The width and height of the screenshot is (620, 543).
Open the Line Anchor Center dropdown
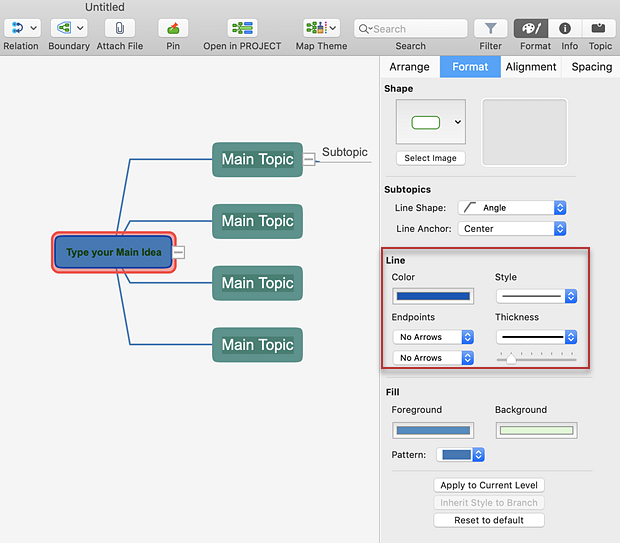tap(512, 229)
